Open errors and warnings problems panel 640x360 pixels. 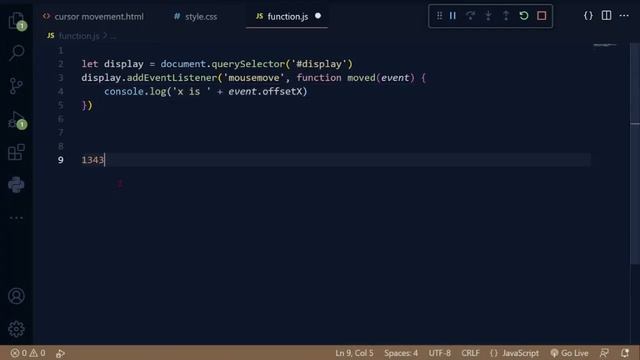(28, 353)
